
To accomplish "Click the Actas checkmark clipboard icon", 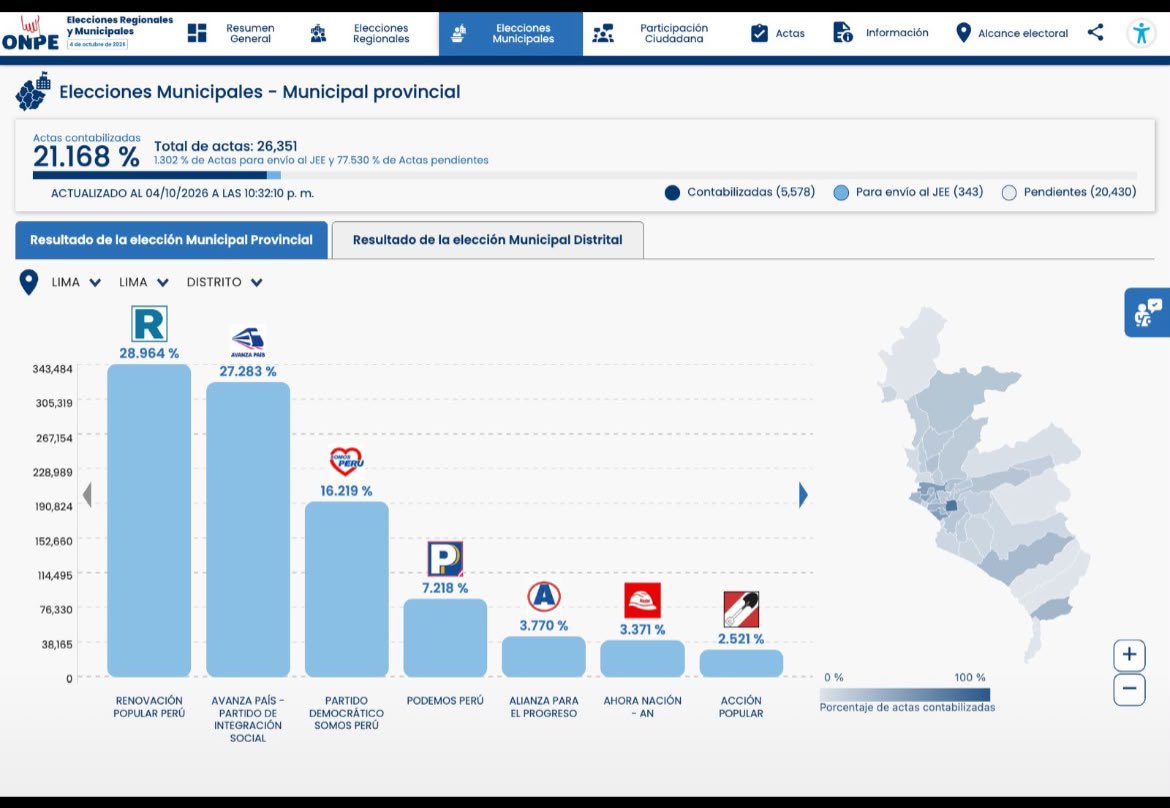I will [x=759, y=33].
